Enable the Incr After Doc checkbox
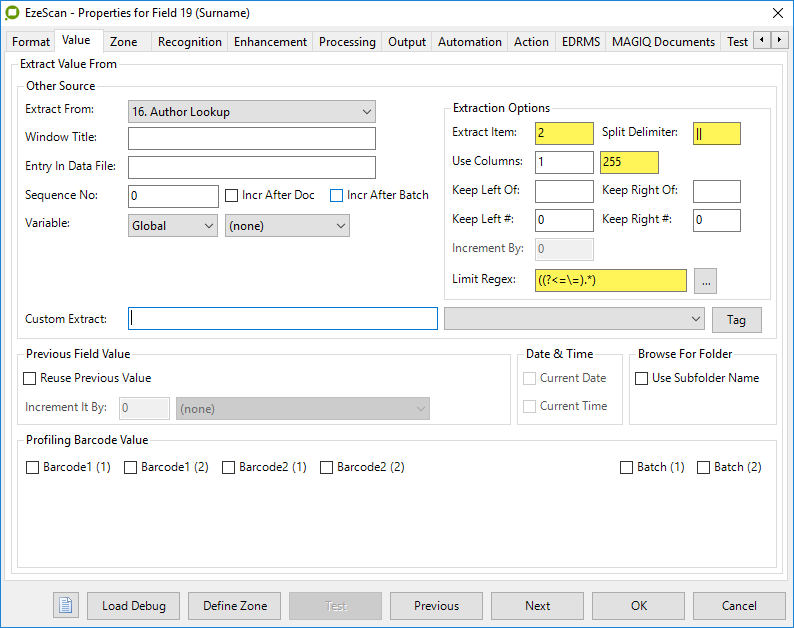This screenshot has width=794, height=628. [232, 195]
